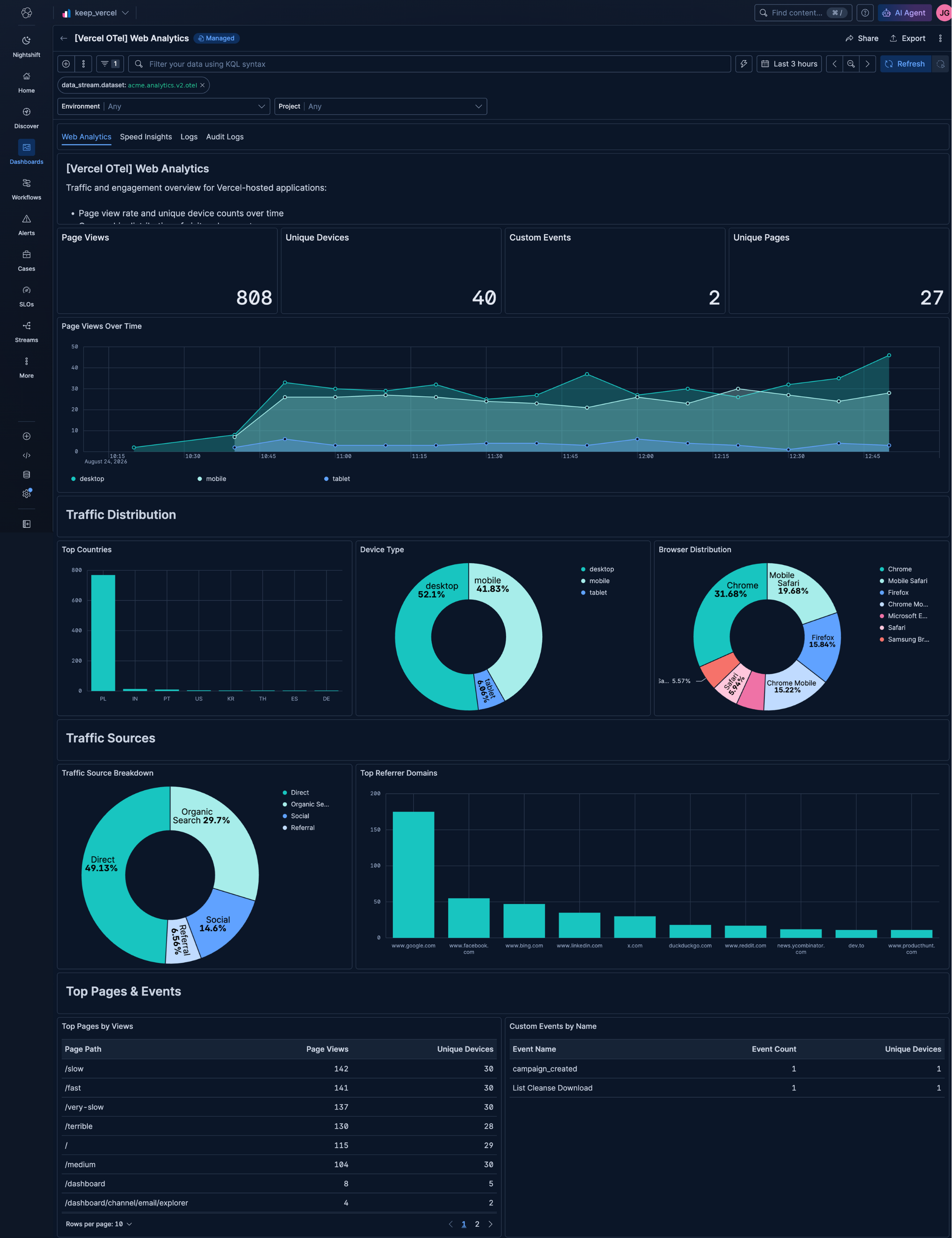Click the Refresh button
Image resolution: width=952 pixels, height=1238 pixels.
point(905,64)
